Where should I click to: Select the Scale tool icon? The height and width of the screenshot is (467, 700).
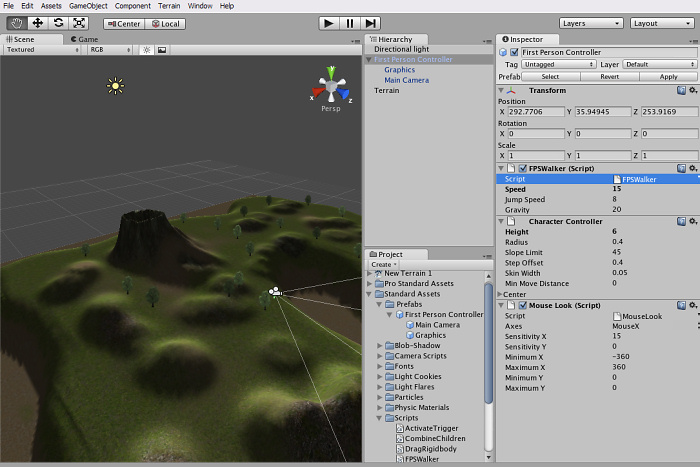[79, 23]
